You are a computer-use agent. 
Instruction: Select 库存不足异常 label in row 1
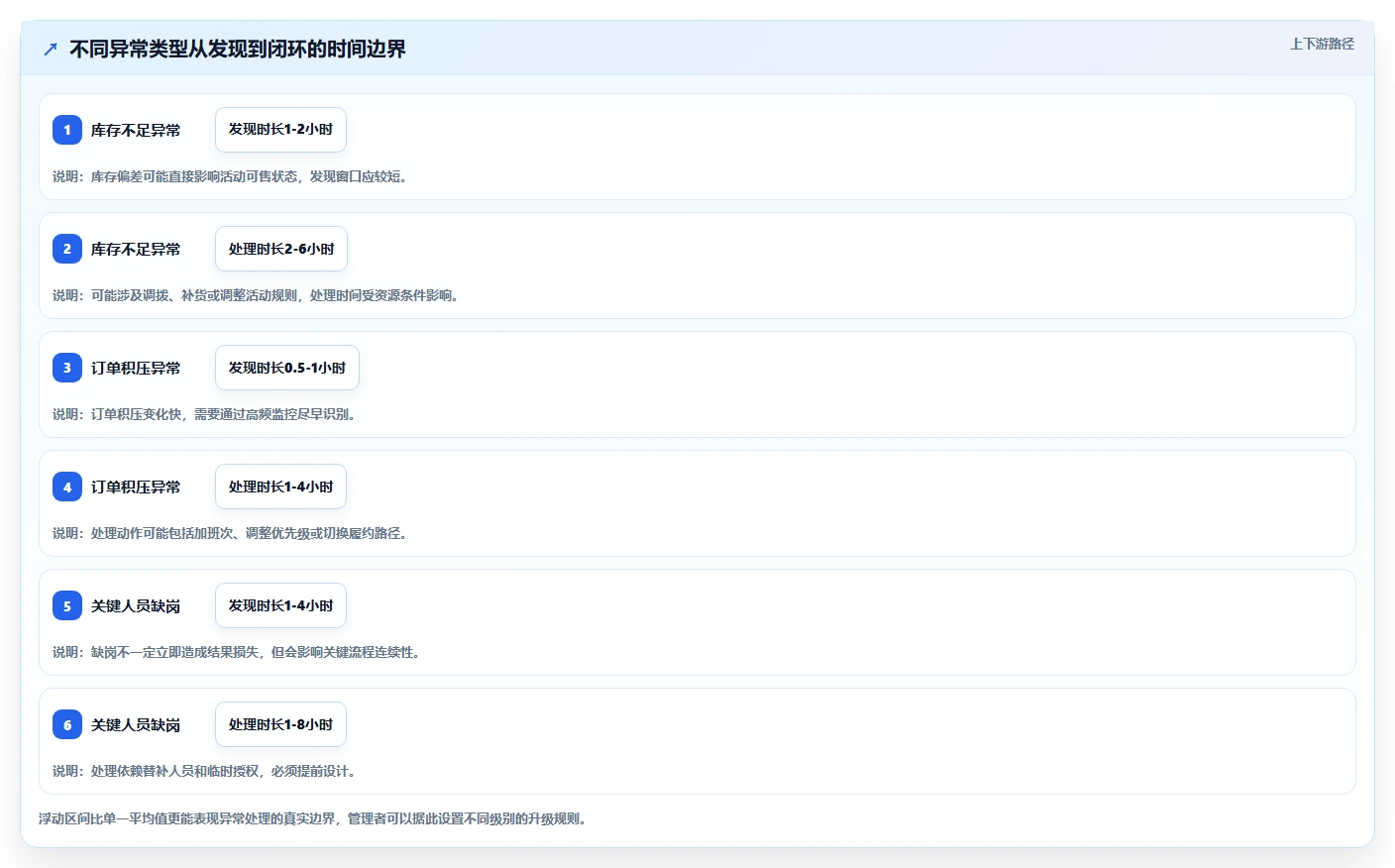coord(136,130)
